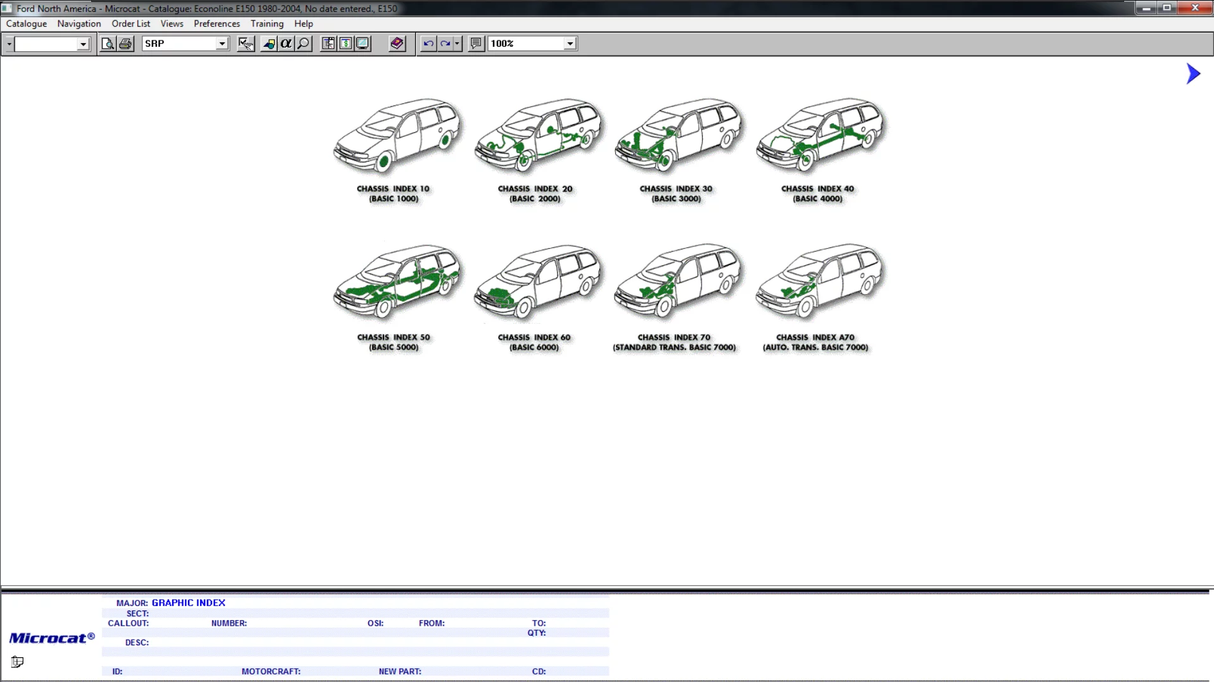Click the small icon below Microcat logo
This screenshot has height=682, width=1214.
(x=17, y=662)
